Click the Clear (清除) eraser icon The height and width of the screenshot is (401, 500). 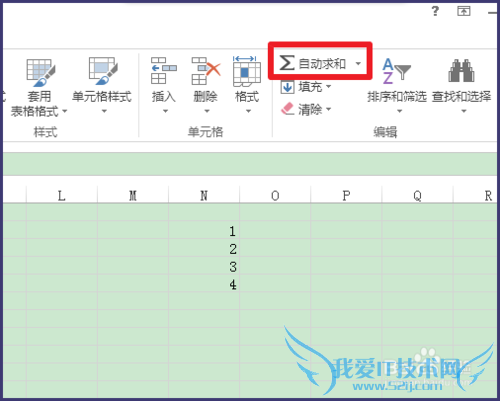click(287, 109)
